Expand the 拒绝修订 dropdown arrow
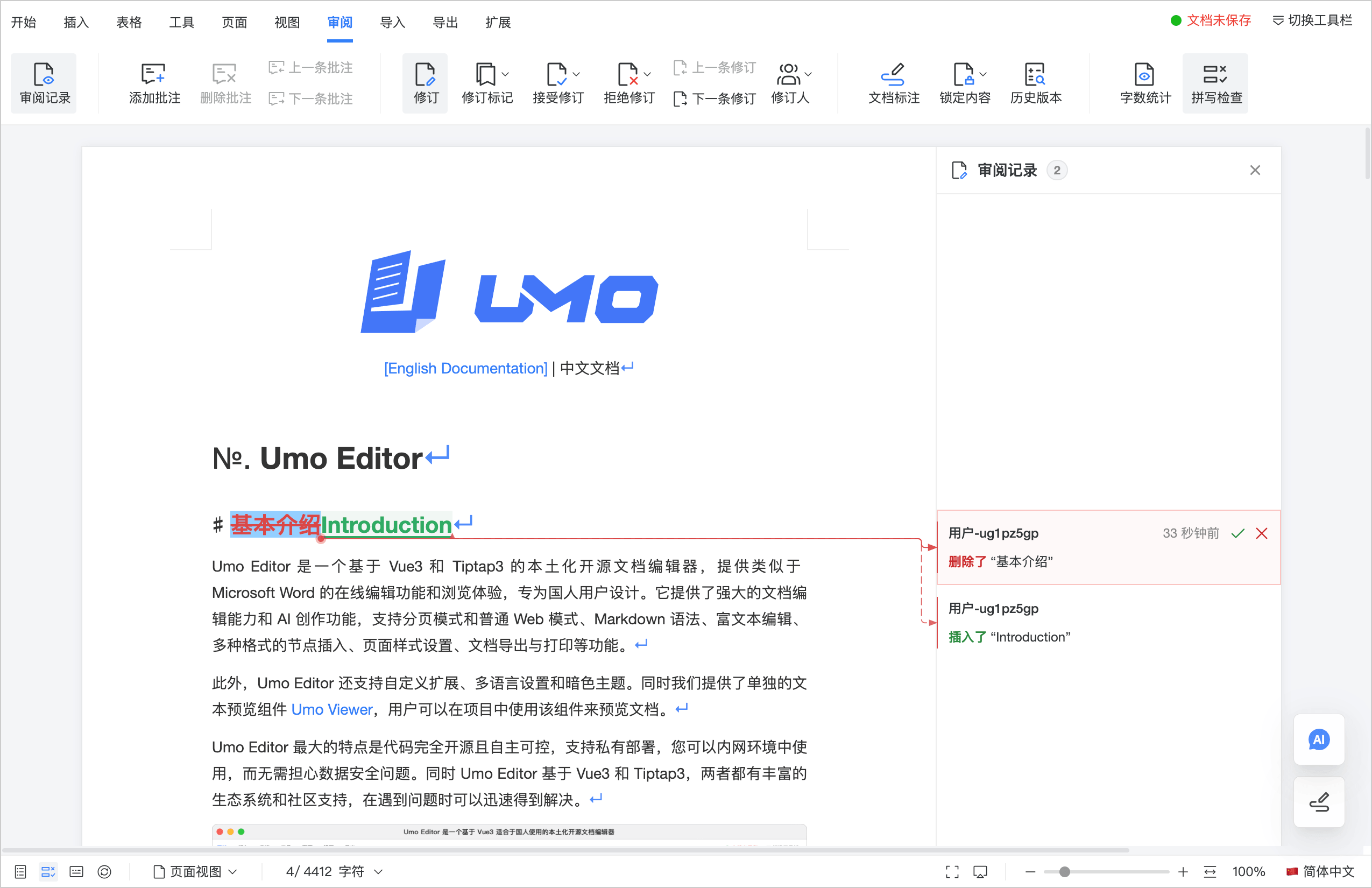This screenshot has height=888, width=1372. point(647,74)
